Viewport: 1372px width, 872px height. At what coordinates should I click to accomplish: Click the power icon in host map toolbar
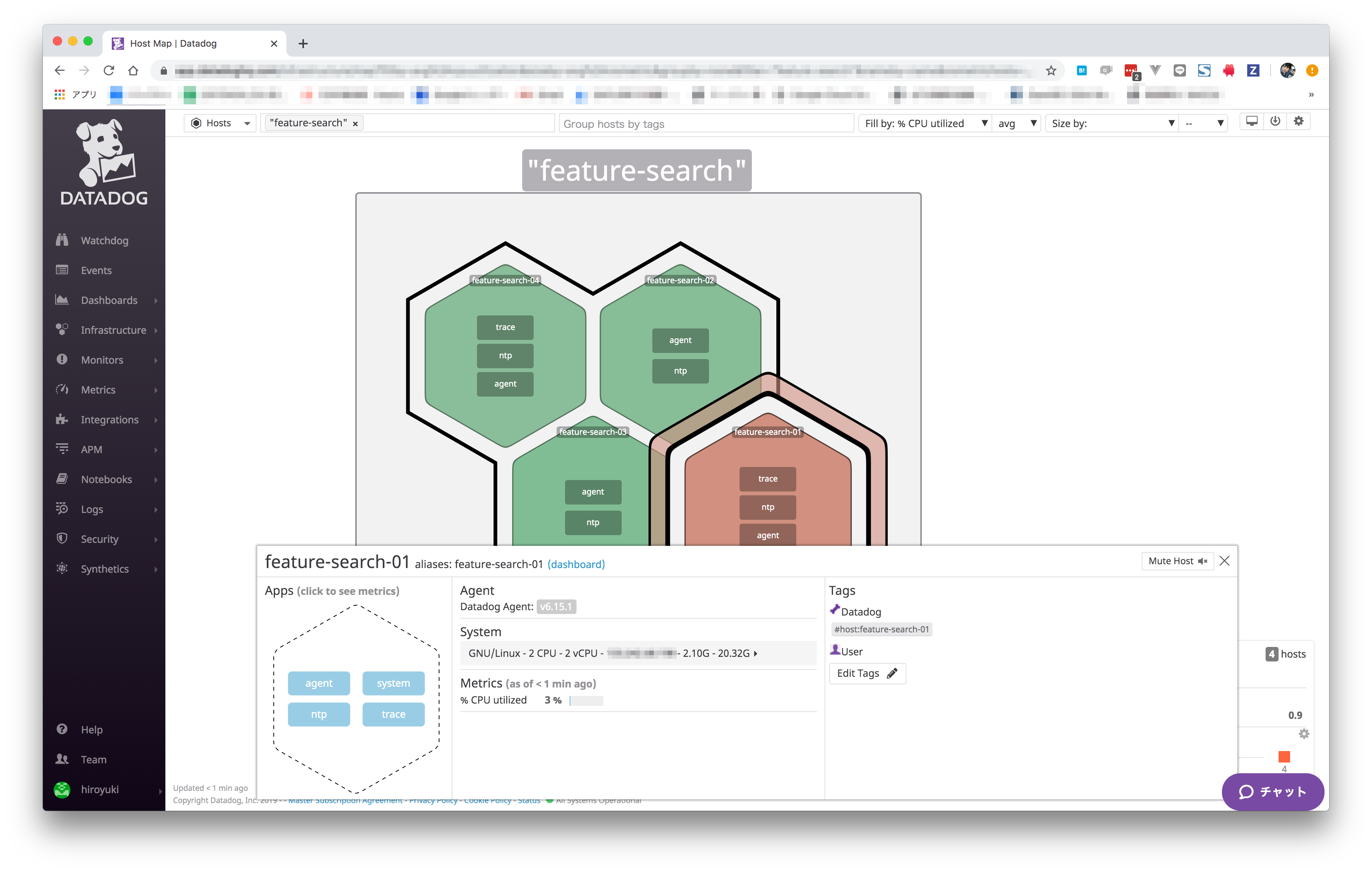click(1275, 121)
